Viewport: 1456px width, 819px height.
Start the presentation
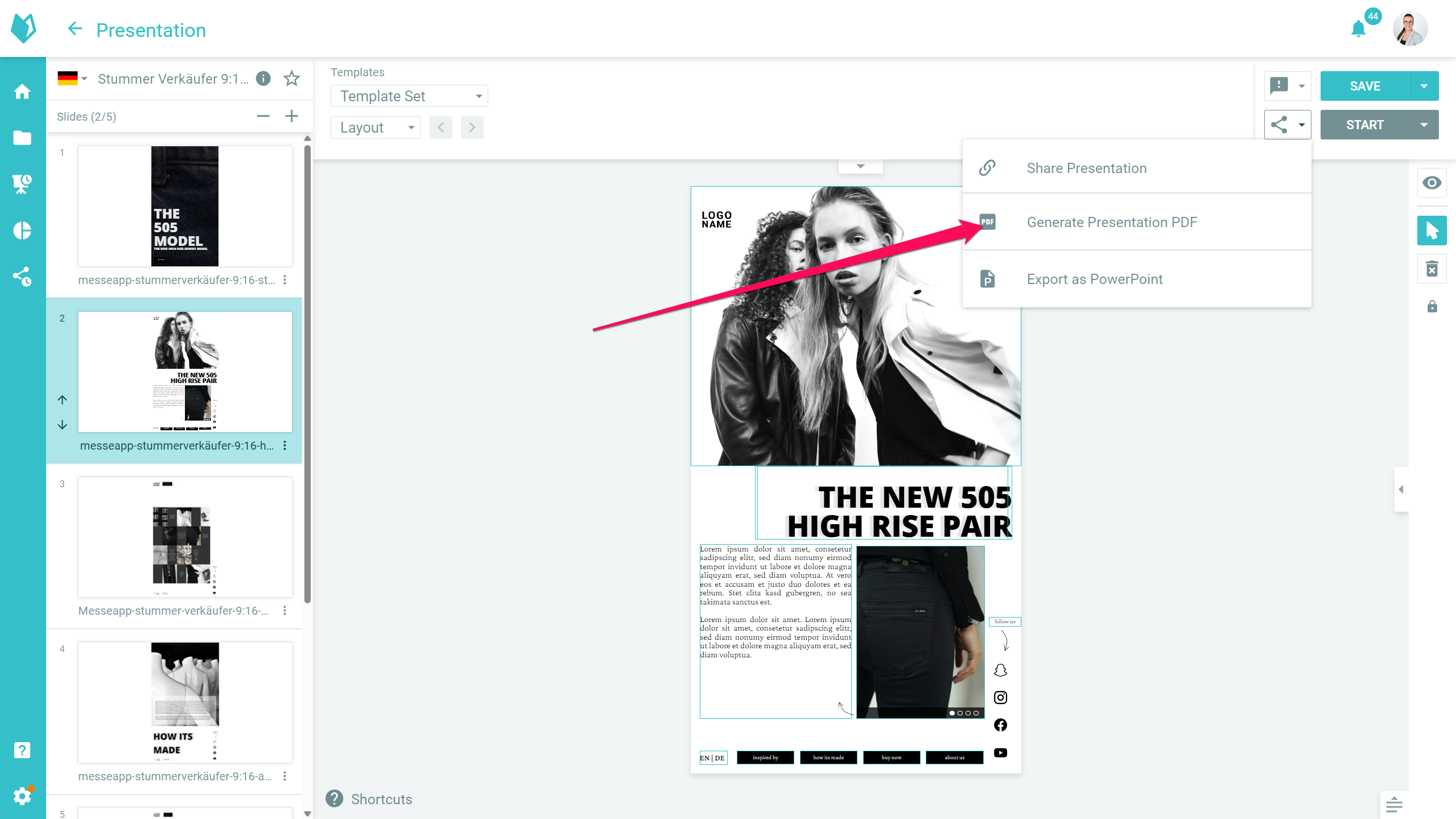(x=1365, y=125)
